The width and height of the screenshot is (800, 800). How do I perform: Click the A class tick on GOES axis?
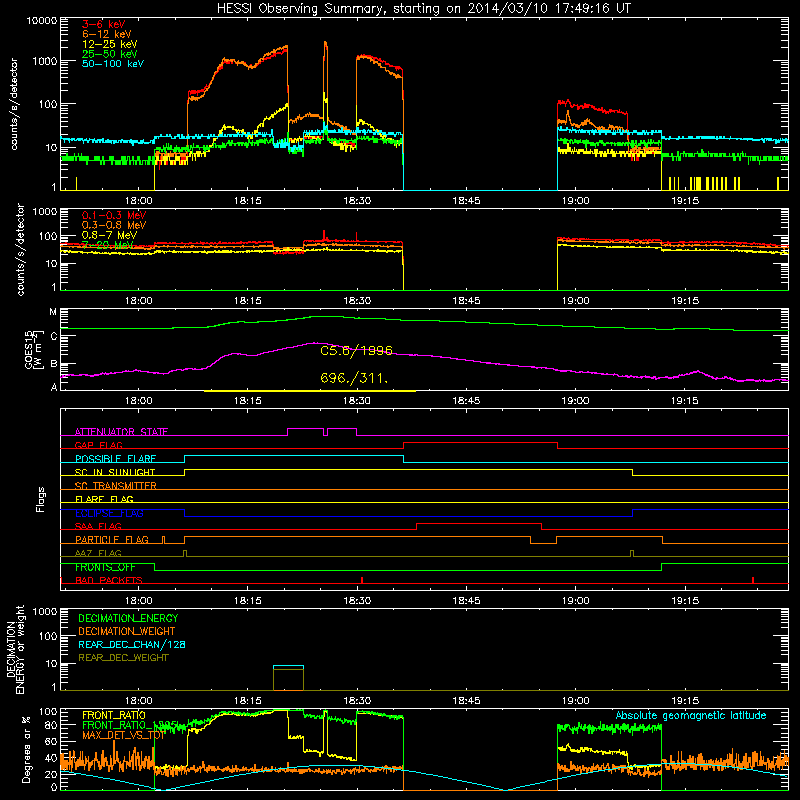coord(54,387)
